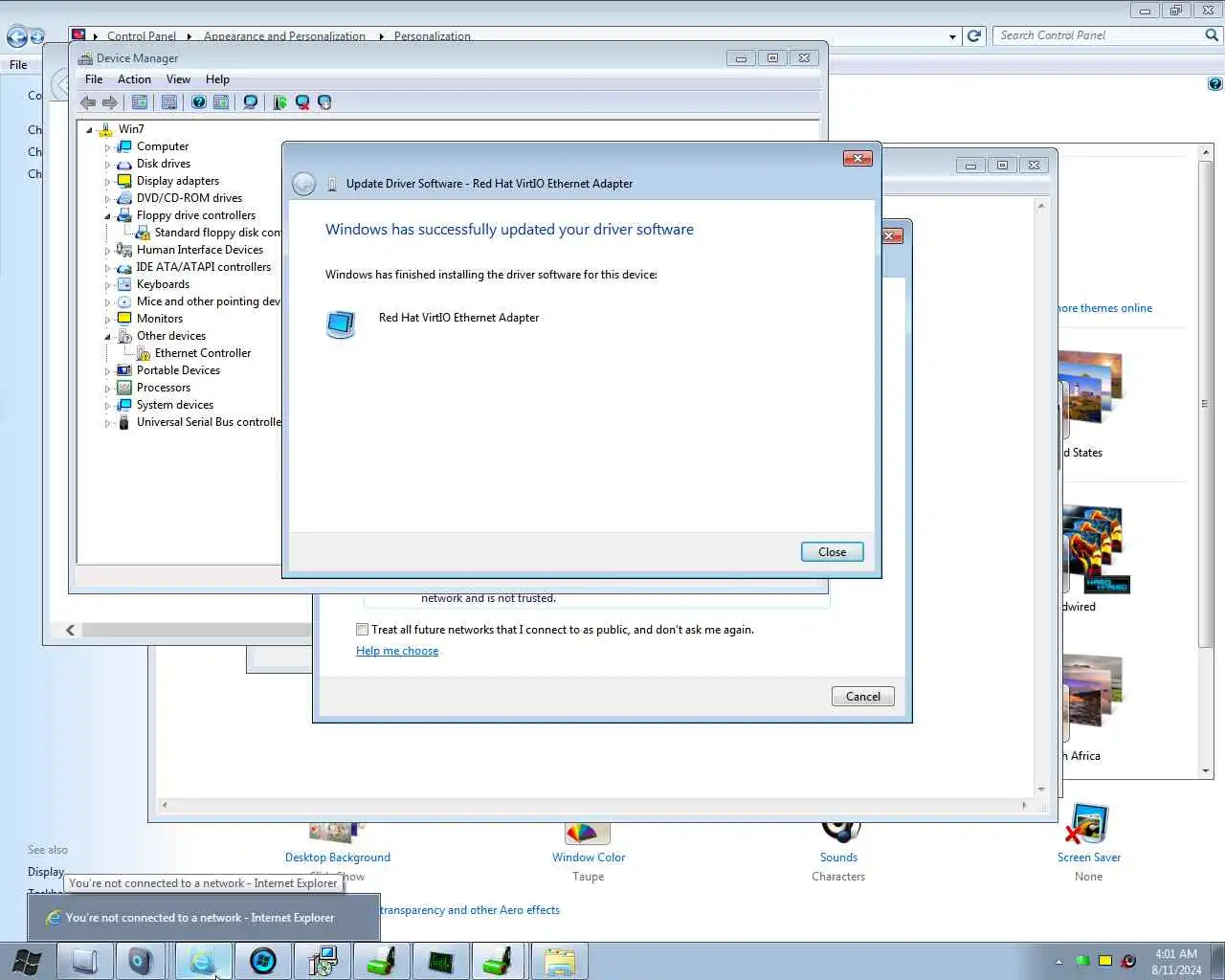Click the Sounds link

pos(838,857)
